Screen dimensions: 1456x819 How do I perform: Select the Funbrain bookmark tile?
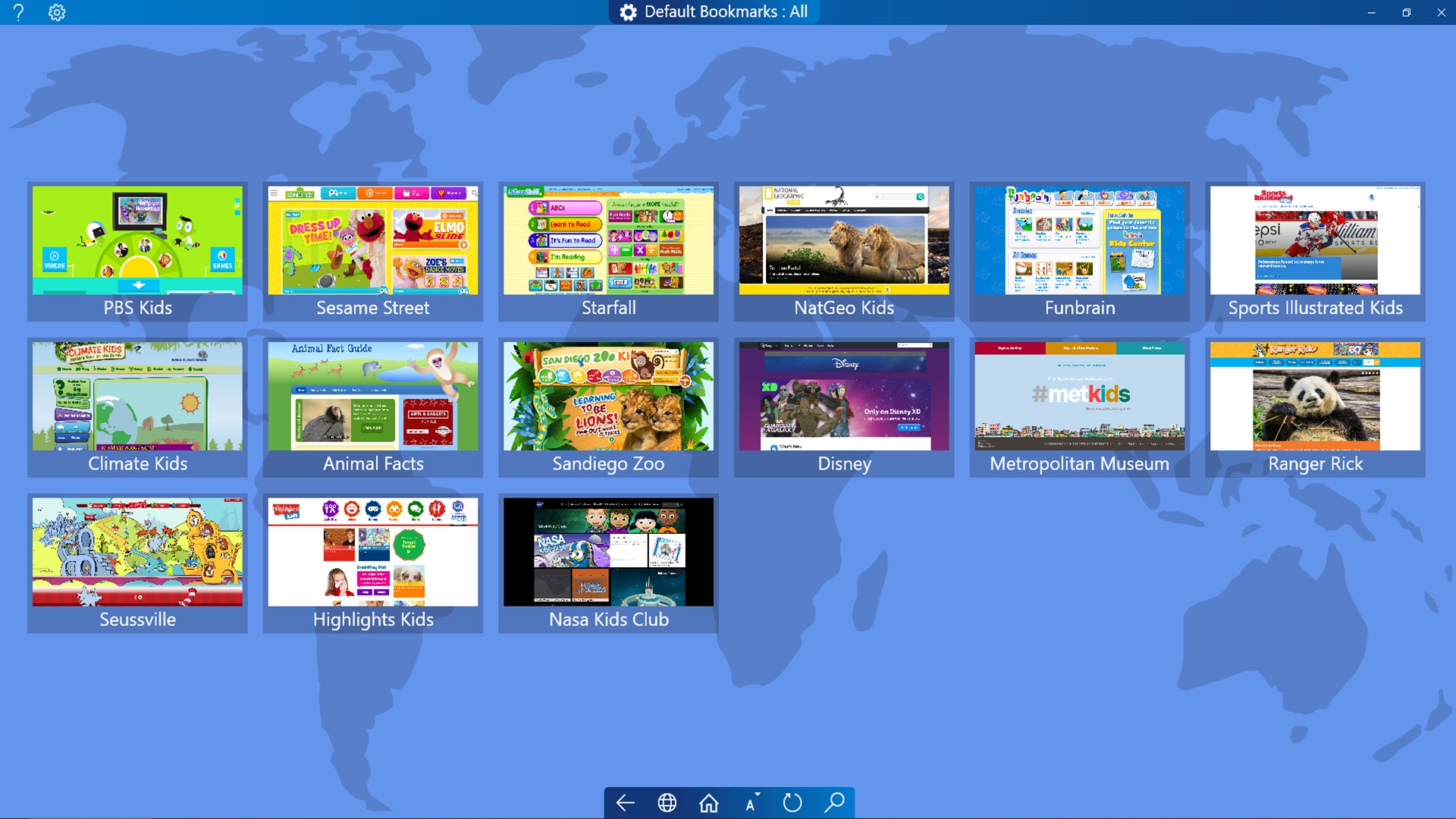pyautogui.click(x=1079, y=251)
